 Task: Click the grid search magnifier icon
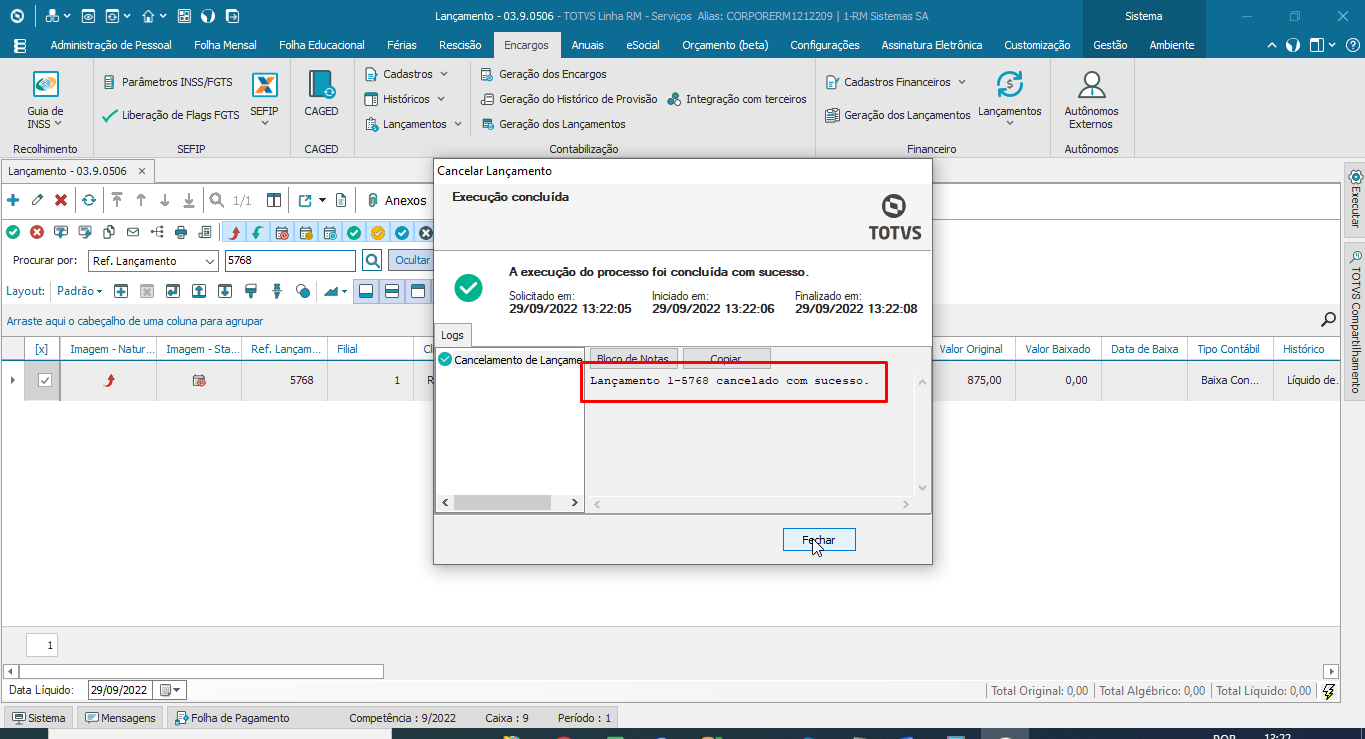(x=1328, y=320)
